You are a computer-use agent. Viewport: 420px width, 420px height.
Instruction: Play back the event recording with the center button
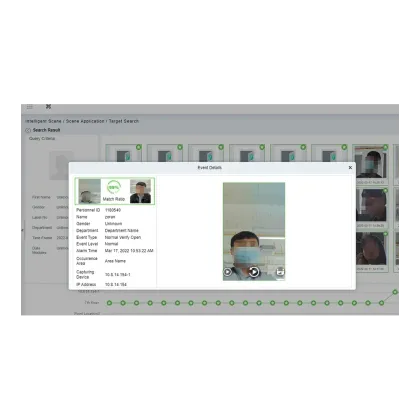pos(254,272)
